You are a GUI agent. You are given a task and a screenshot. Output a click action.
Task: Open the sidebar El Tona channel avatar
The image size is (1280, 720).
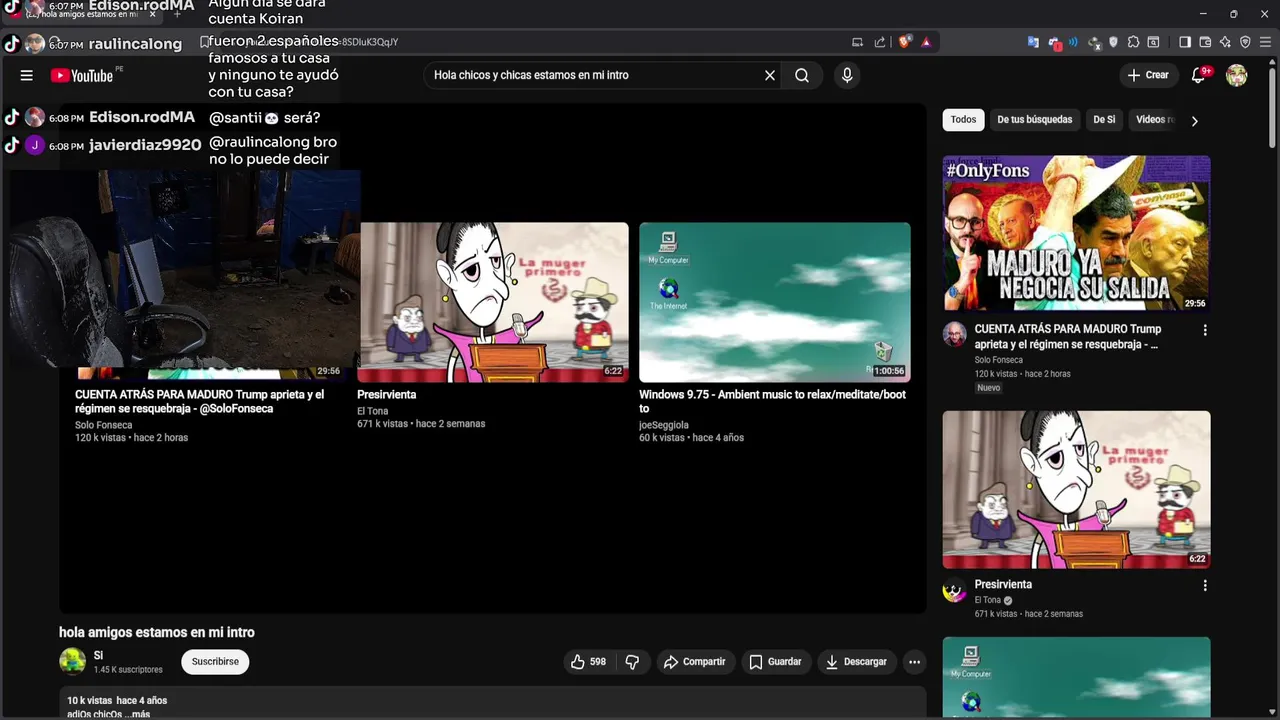tap(954, 590)
